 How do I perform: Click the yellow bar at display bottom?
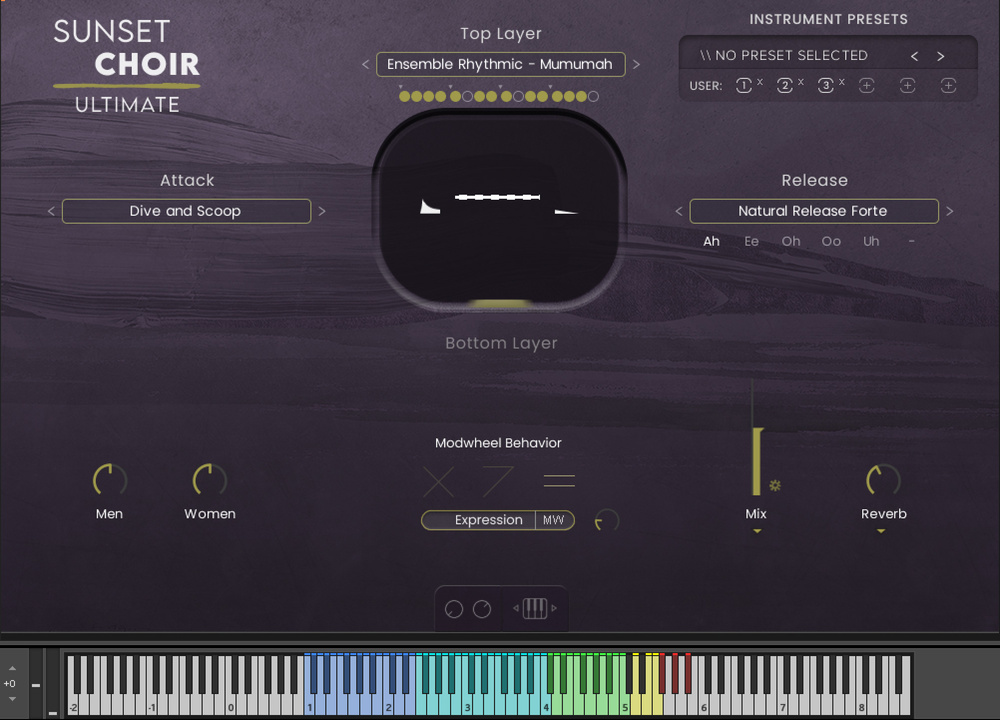click(501, 304)
